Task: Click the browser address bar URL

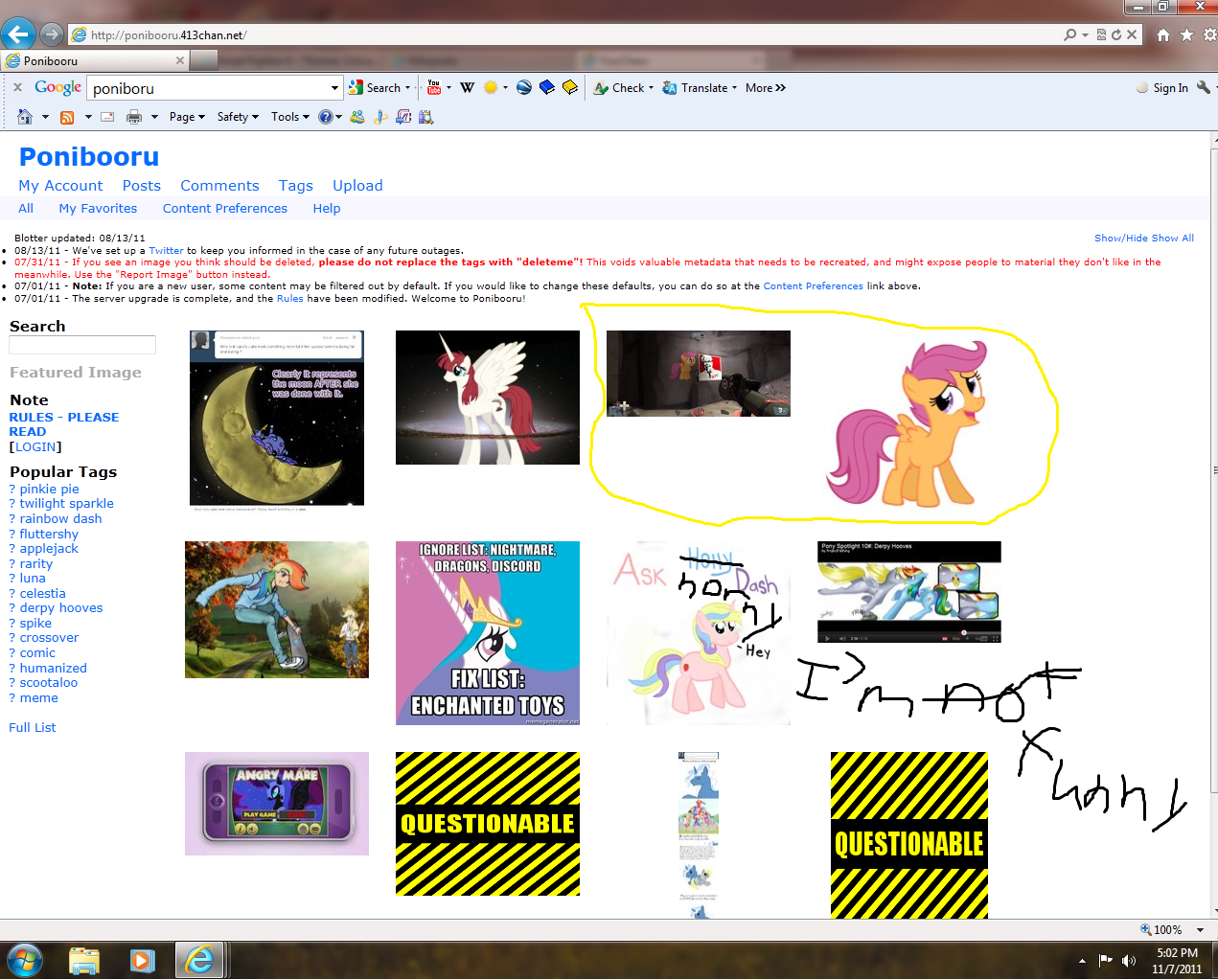Action: tap(169, 35)
